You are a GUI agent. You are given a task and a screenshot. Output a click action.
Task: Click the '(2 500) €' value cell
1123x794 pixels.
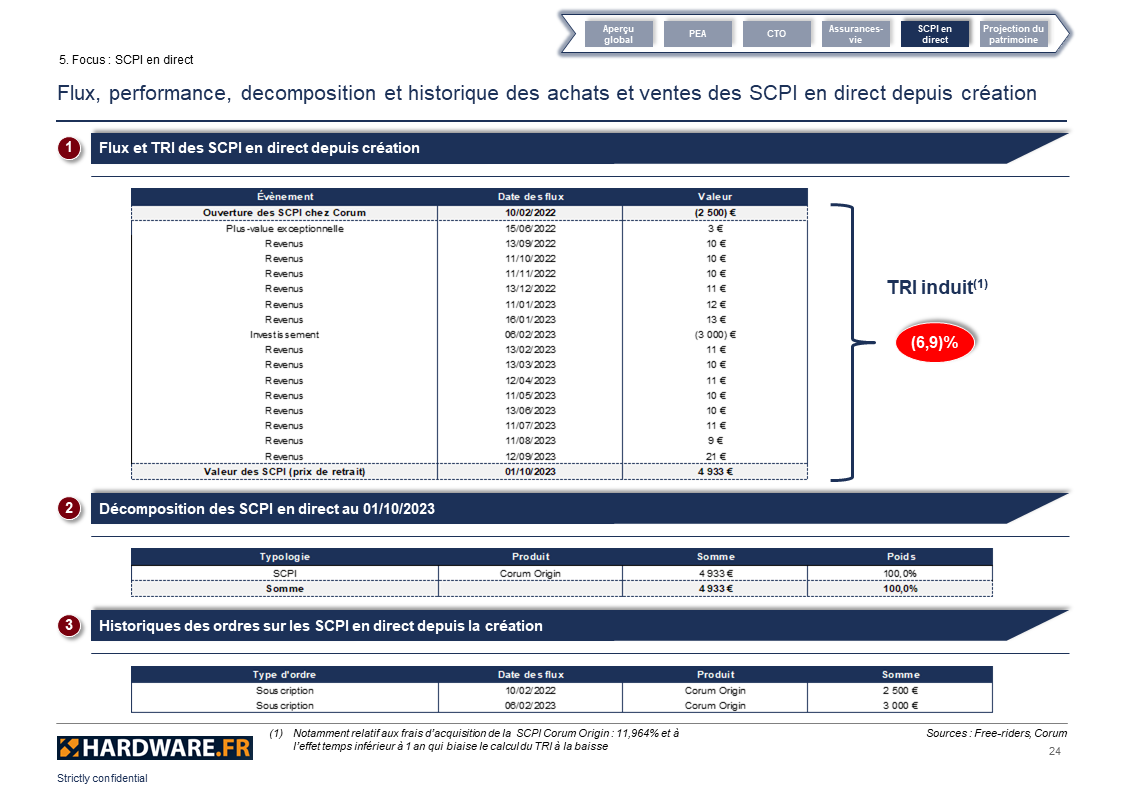[x=715, y=213]
